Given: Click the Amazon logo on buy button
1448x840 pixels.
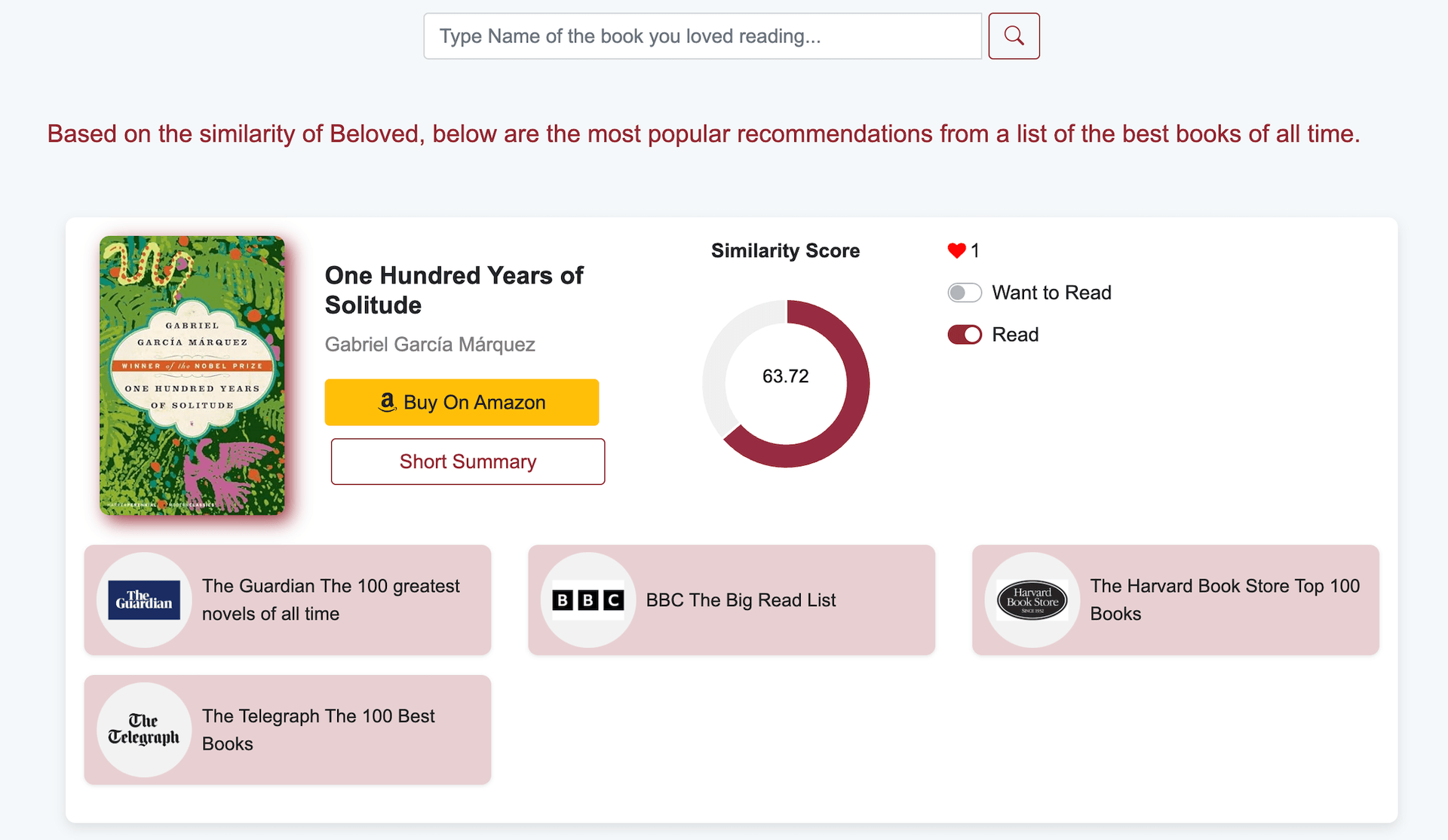Looking at the screenshot, I should (388, 403).
